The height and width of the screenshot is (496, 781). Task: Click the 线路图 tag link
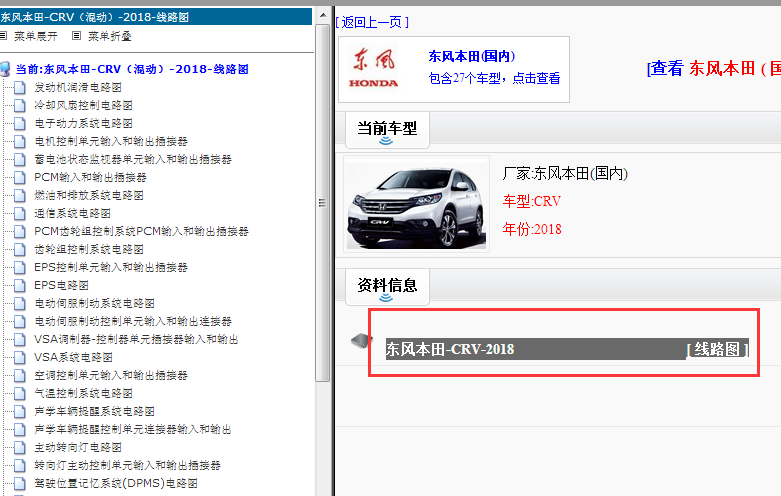pyautogui.click(x=717, y=349)
